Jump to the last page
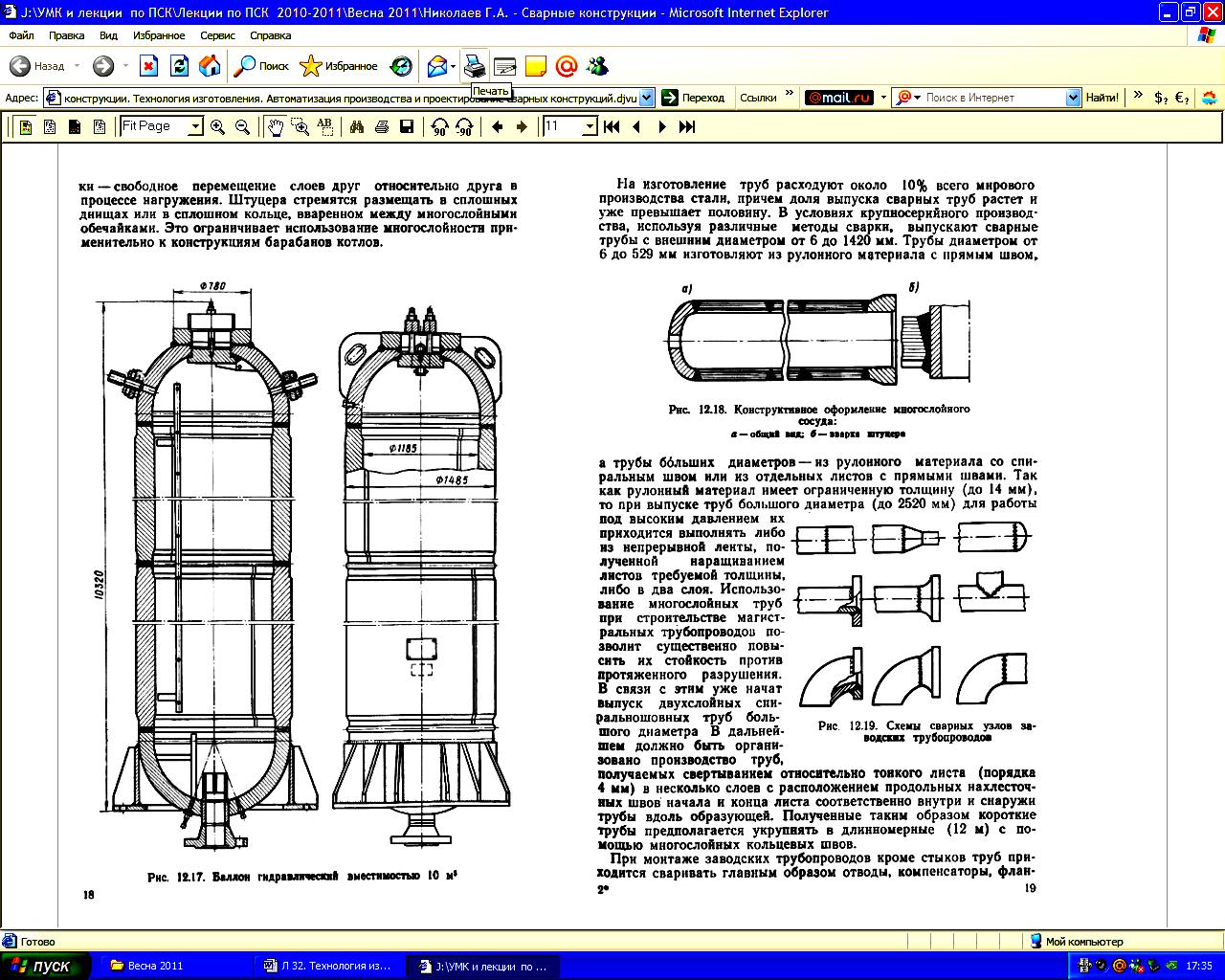Screen dimensions: 1225x980 [x=686, y=126]
